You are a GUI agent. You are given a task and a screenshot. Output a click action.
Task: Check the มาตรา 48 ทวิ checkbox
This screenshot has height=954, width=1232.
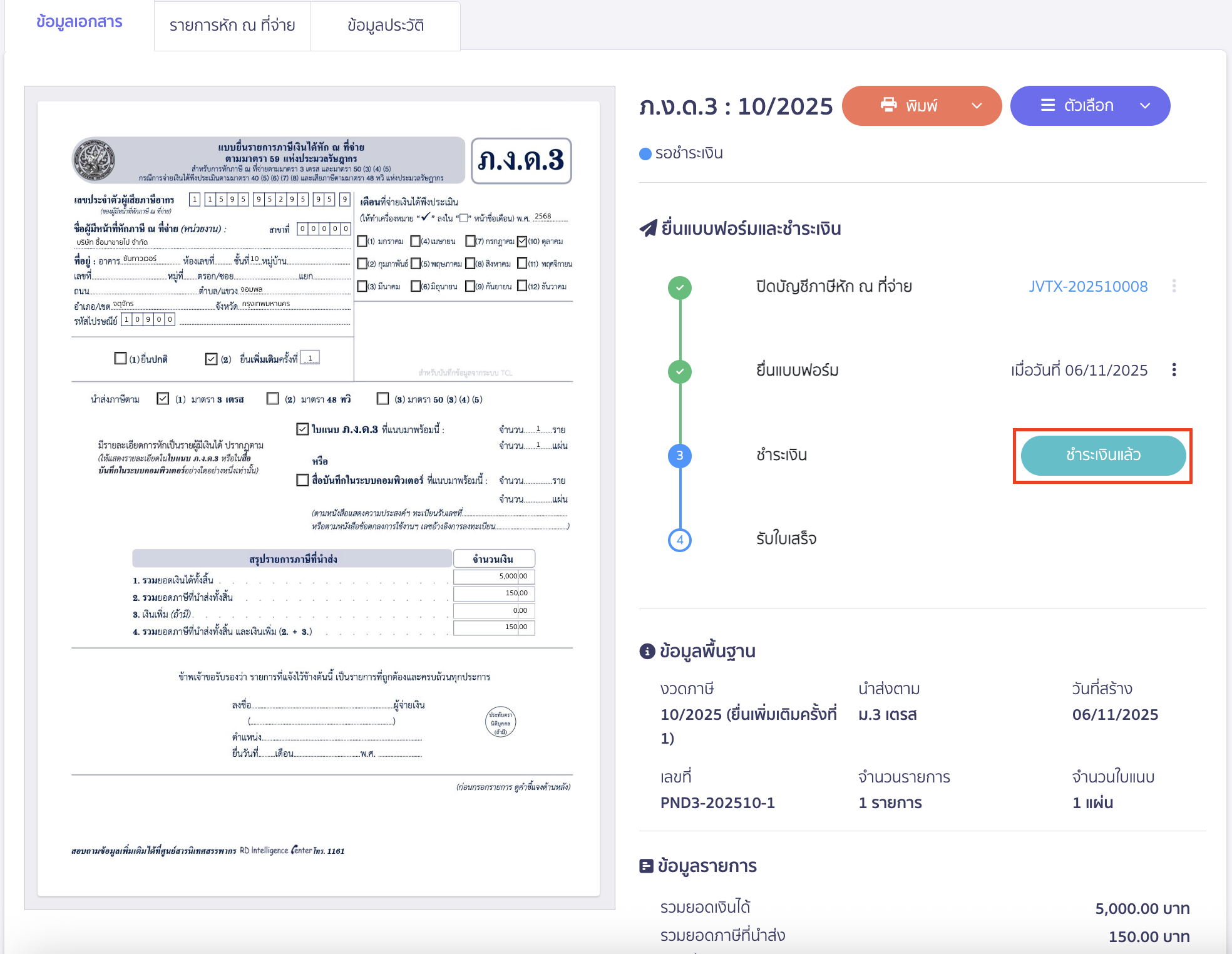point(272,399)
